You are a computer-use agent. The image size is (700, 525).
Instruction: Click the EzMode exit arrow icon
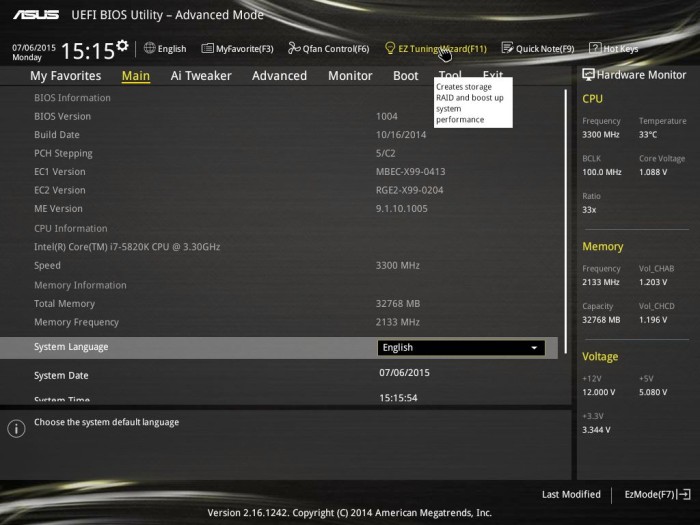click(683, 494)
